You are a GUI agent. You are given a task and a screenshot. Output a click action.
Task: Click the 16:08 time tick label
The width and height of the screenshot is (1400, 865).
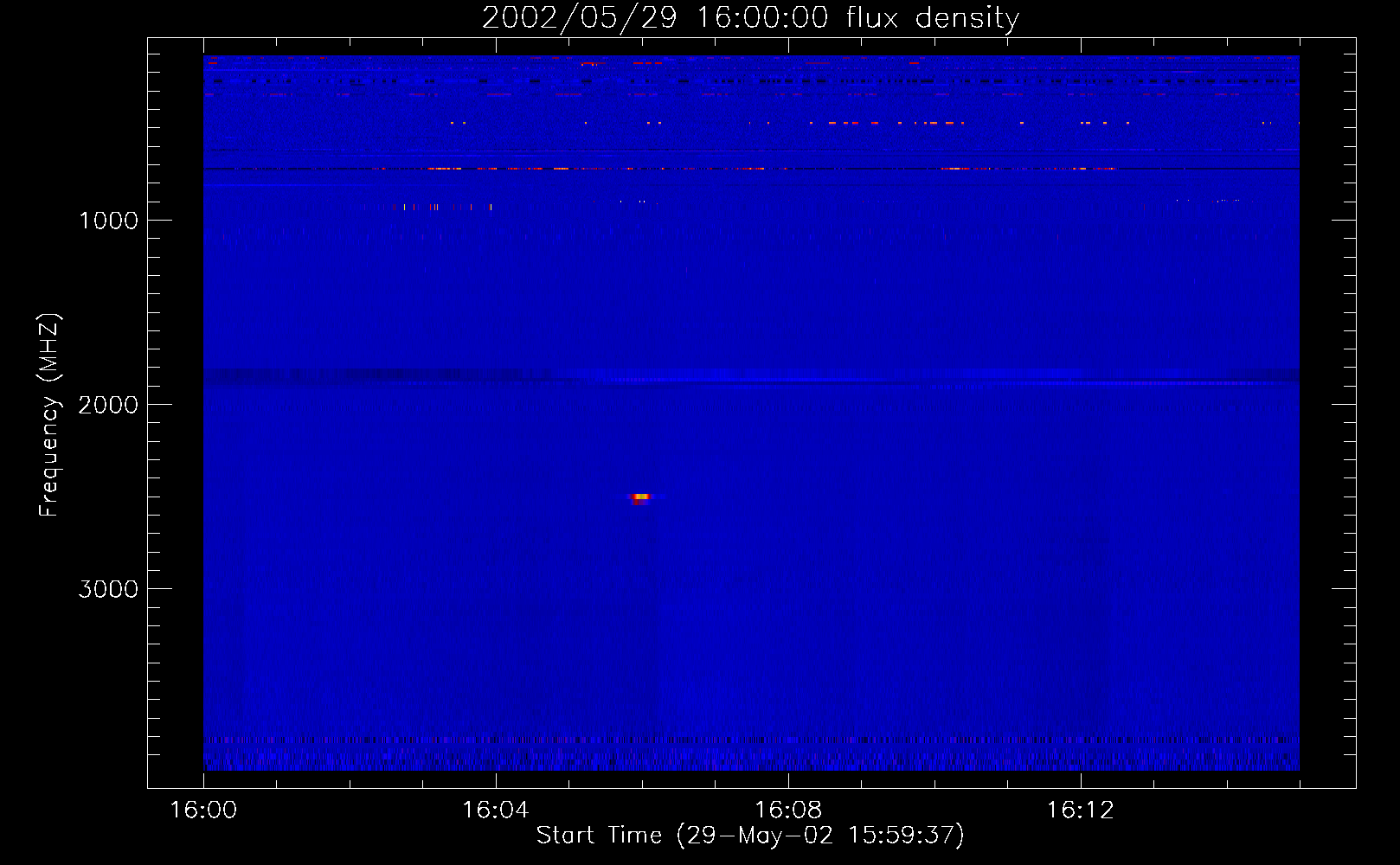pos(787,811)
